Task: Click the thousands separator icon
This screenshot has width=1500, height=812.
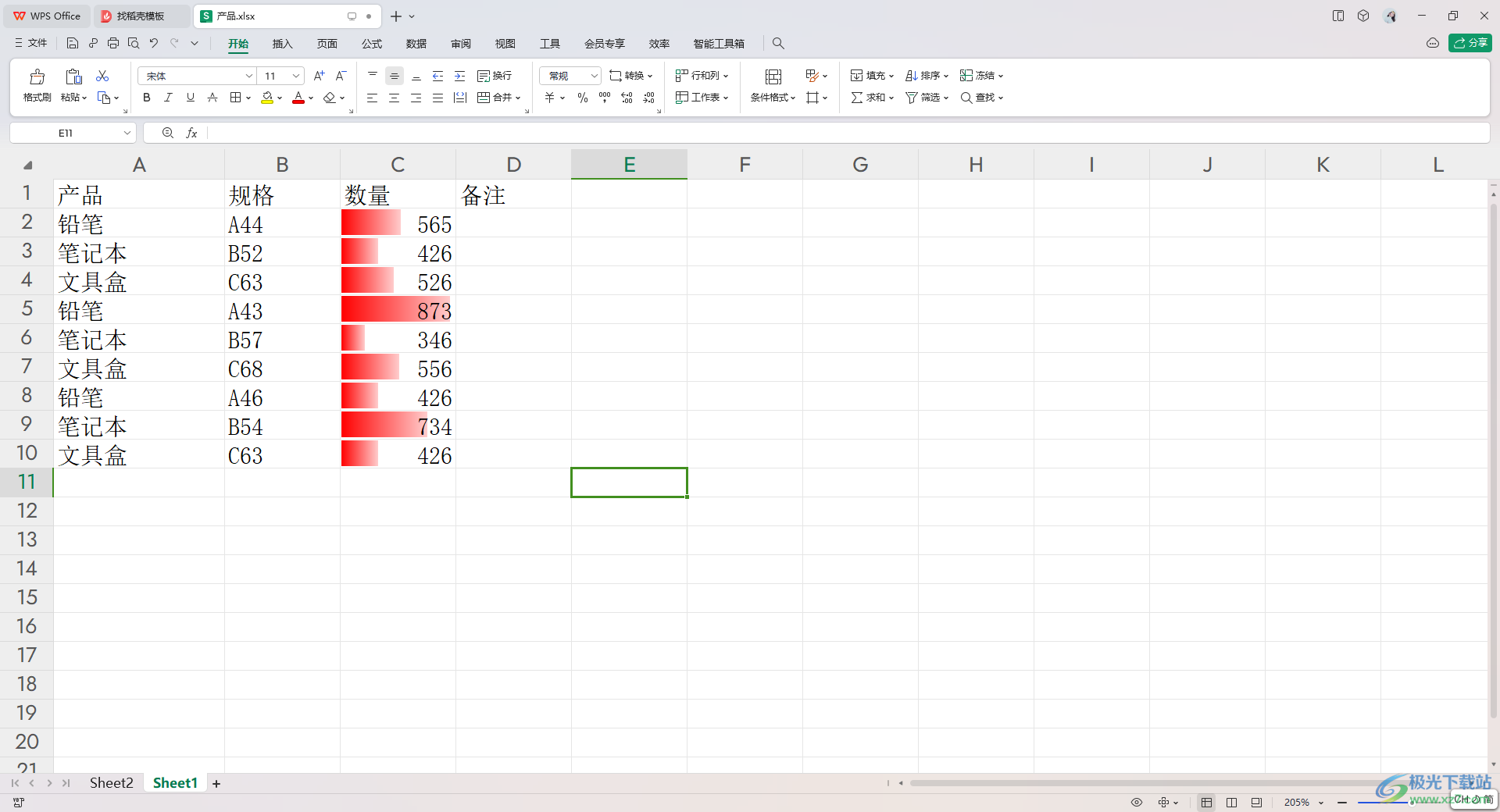Action: click(605, 98)
